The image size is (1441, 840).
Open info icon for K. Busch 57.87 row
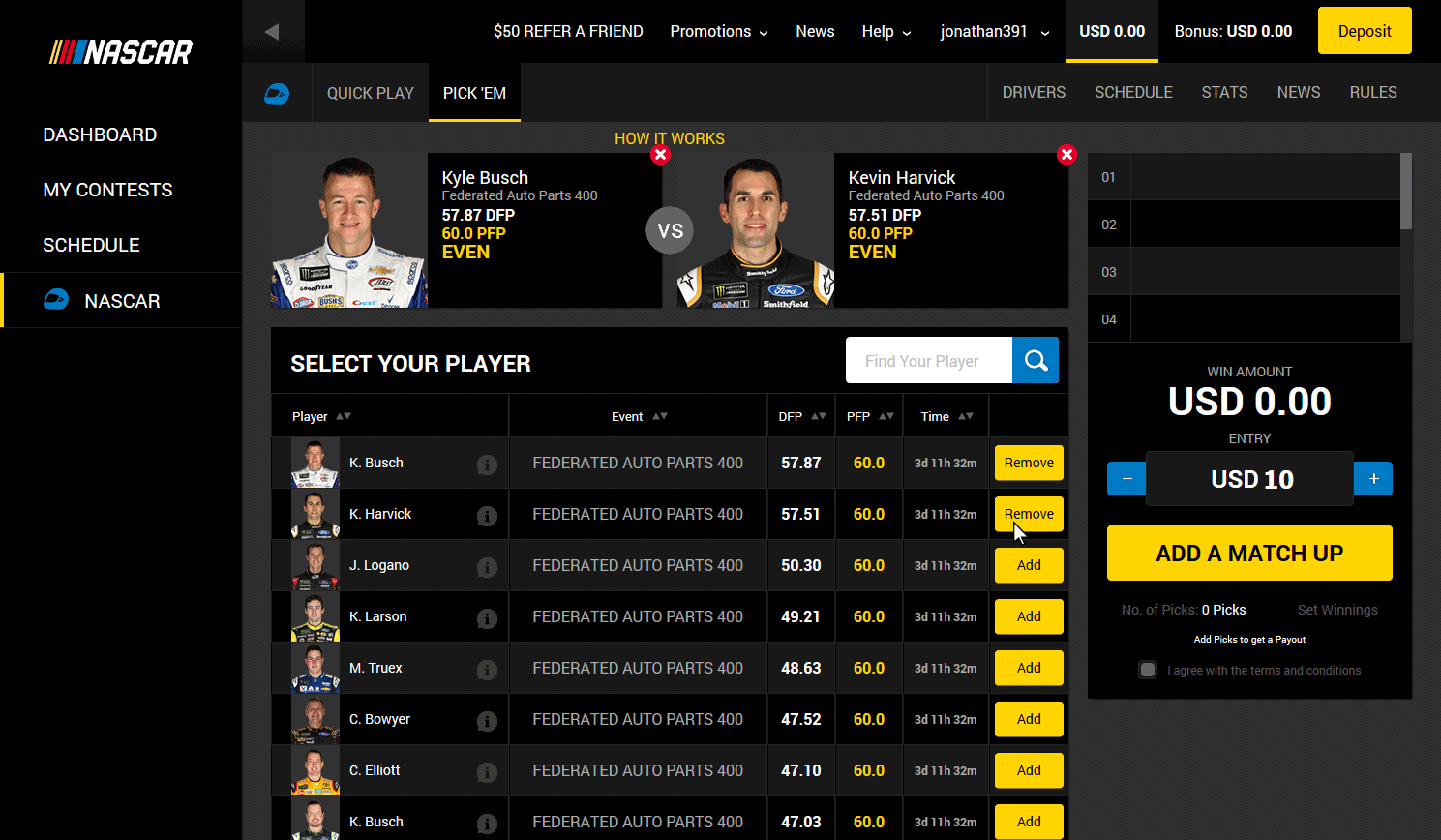tap(487, 465)
